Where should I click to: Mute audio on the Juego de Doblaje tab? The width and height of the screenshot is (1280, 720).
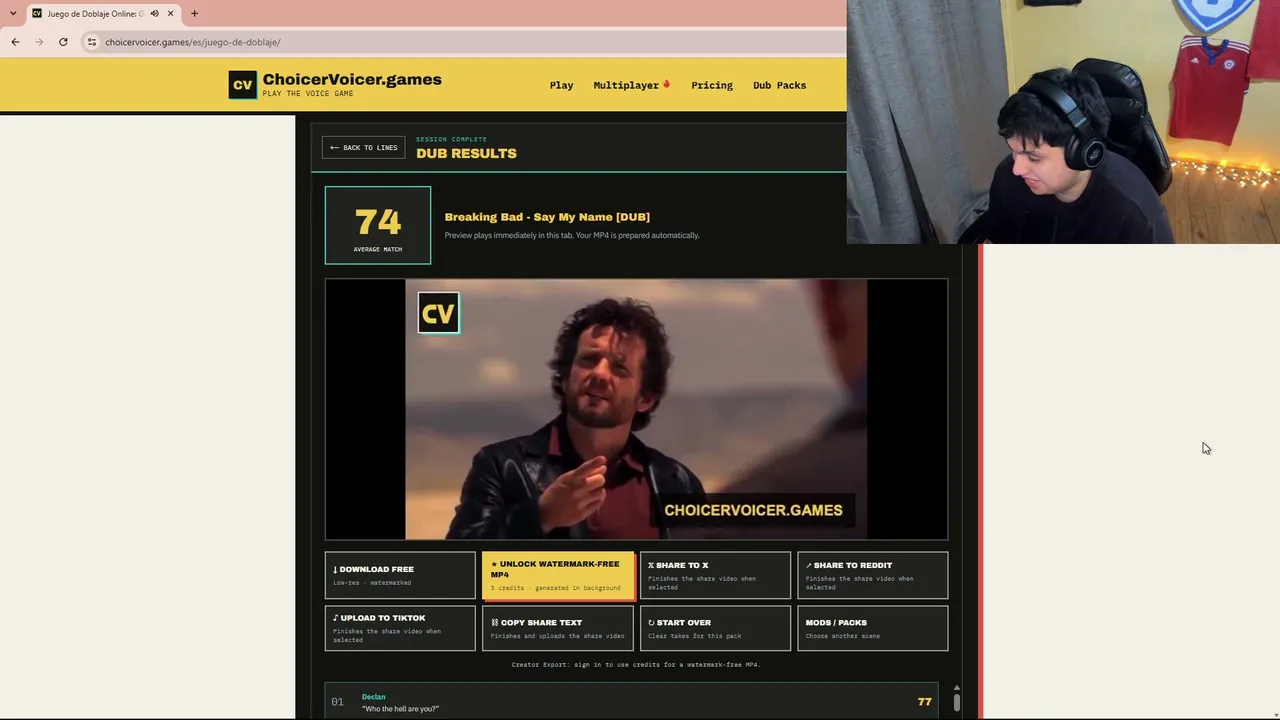coord(154,13)
